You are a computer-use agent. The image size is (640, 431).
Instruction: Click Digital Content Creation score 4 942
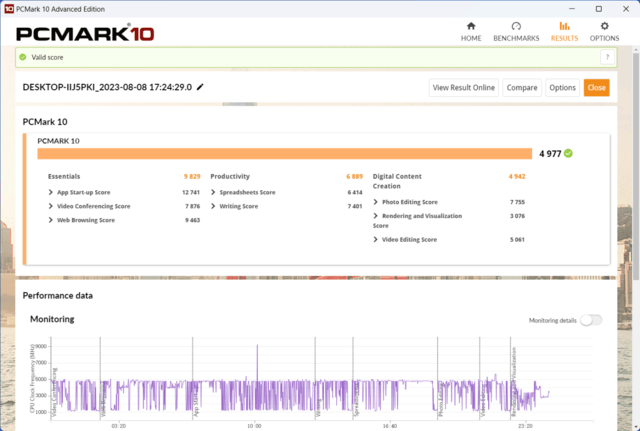point(517,176)
